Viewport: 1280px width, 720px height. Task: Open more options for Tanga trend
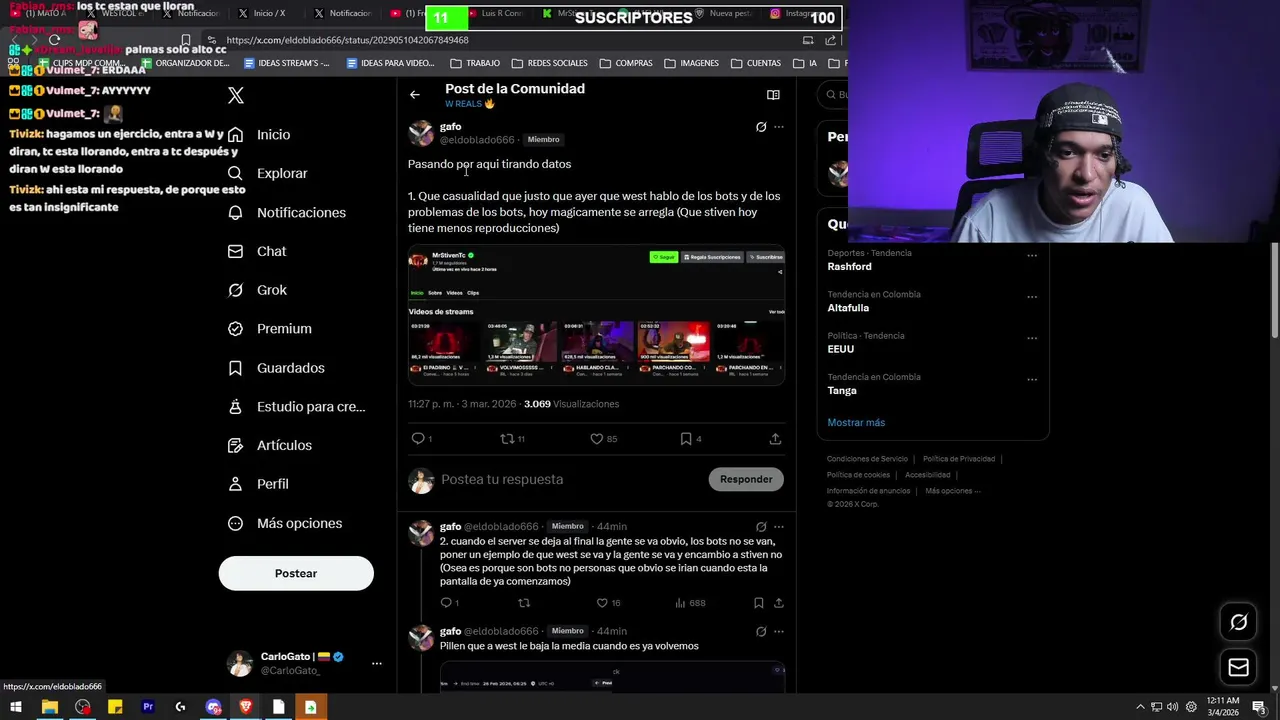[1032, 380]
